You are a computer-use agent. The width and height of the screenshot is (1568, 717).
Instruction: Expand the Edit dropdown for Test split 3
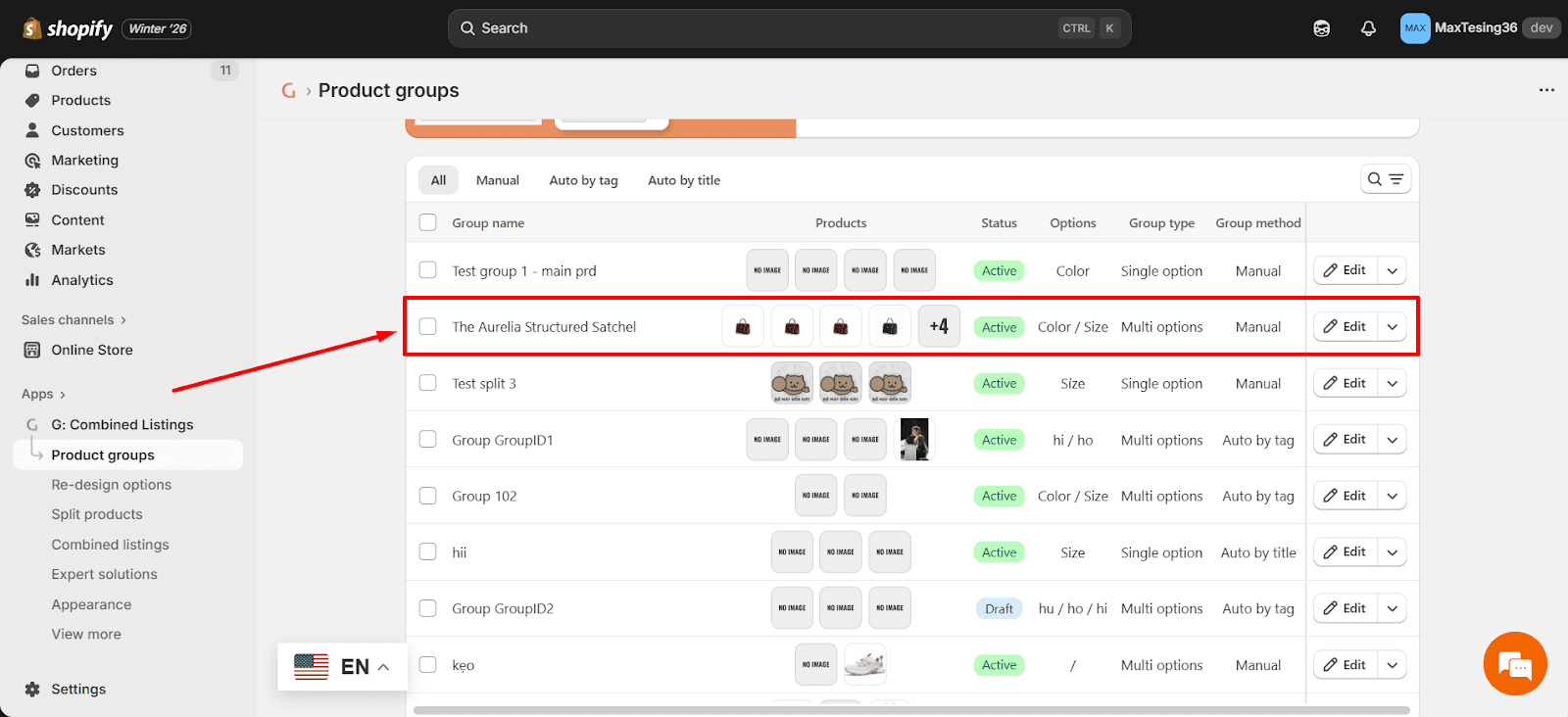click(1393, 383)
